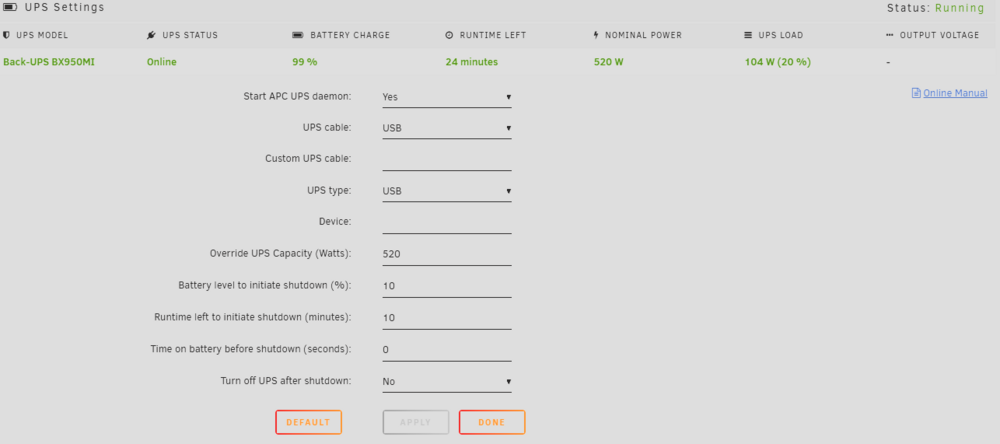Click the DONE button

492,422
